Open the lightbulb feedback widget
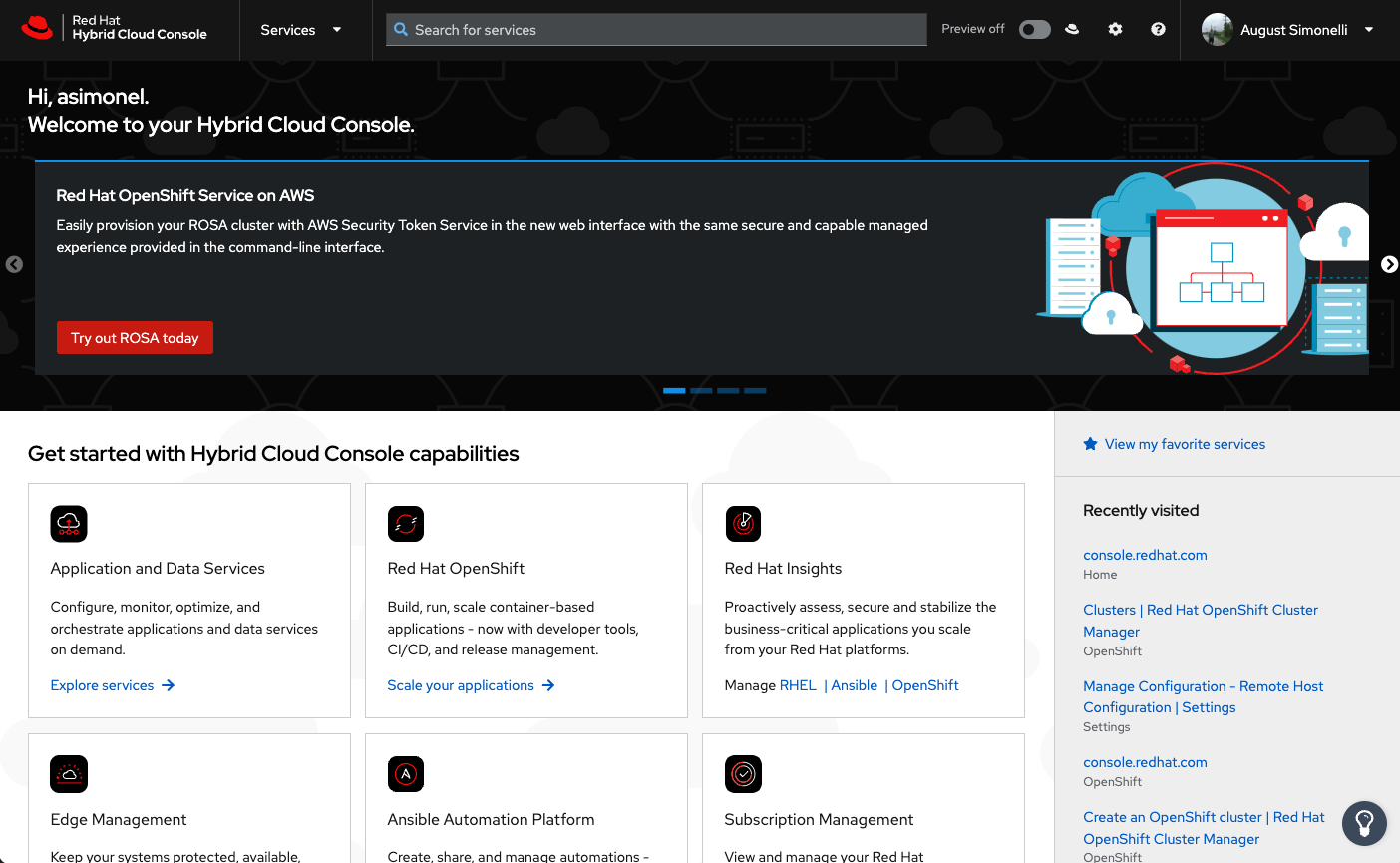The width and height of the screenshot is (1400, 863). (1364, 823)
